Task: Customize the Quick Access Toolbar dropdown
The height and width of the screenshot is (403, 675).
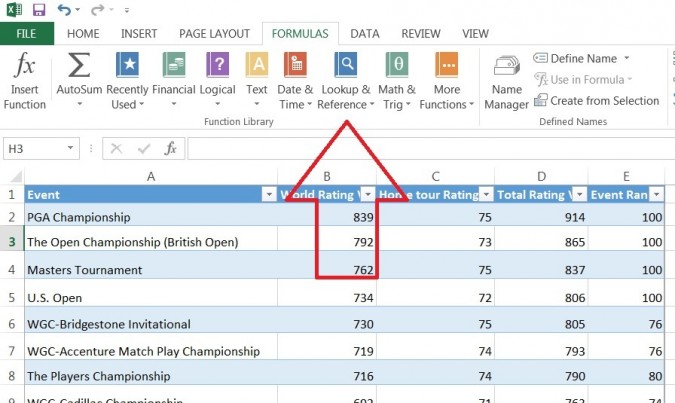Action: tap(127, 10)
